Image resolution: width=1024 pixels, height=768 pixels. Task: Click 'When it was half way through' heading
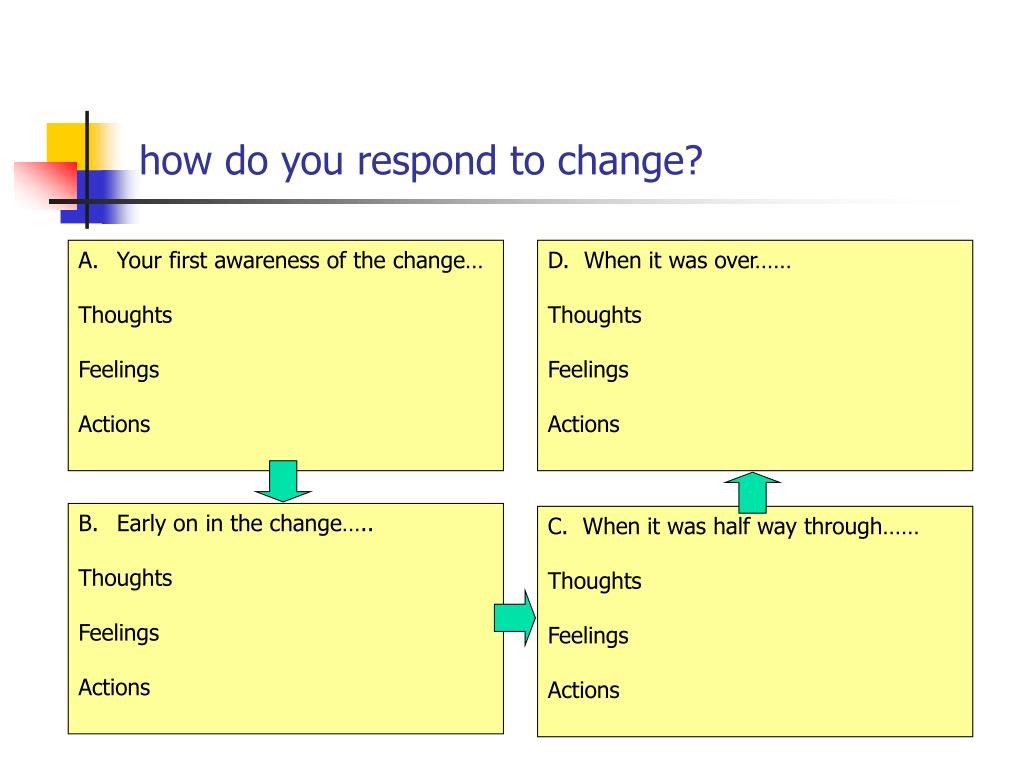pyautogui.click(x=750, y=527)
